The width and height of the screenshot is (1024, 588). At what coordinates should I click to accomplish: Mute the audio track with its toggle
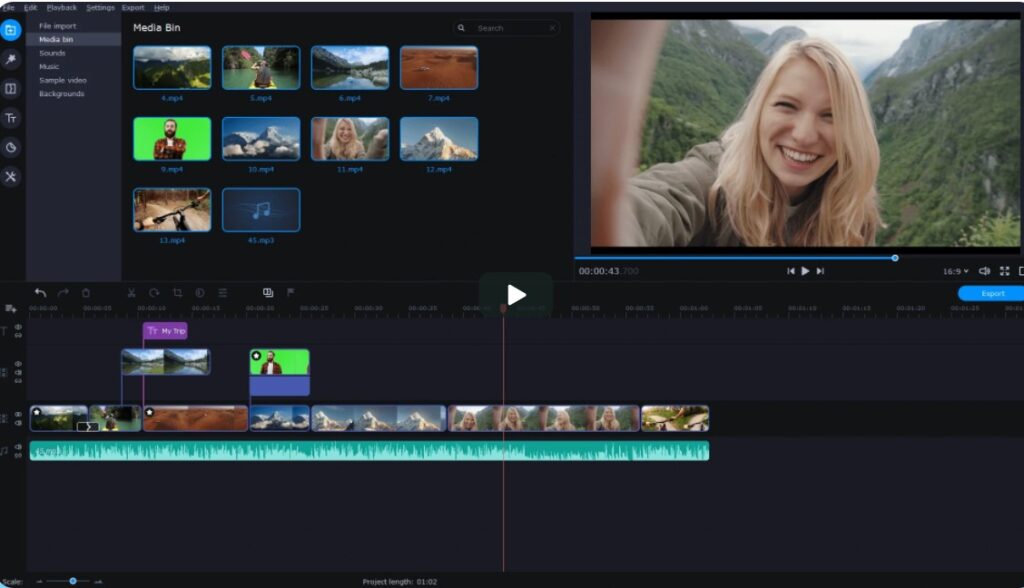pyautogui.click(x=18, y=447)
